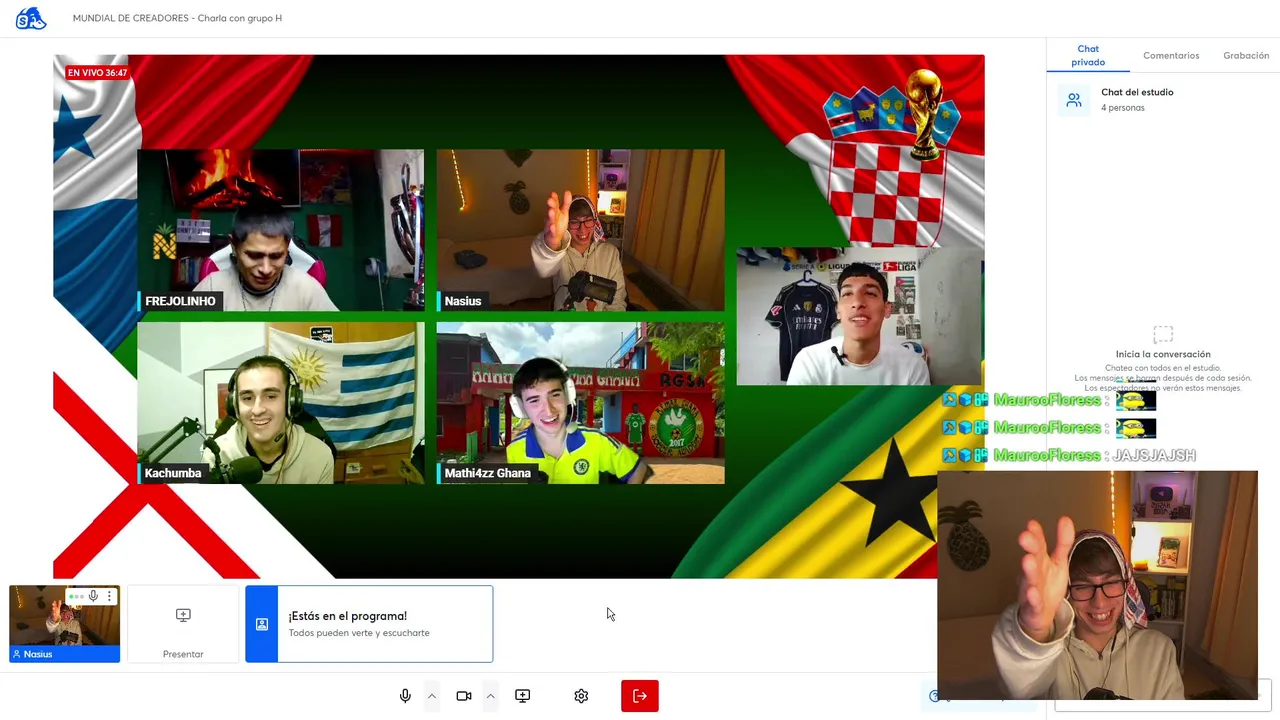Click the '4 personas' label
Screen dimensions: 1280x720
(1123, 108)
